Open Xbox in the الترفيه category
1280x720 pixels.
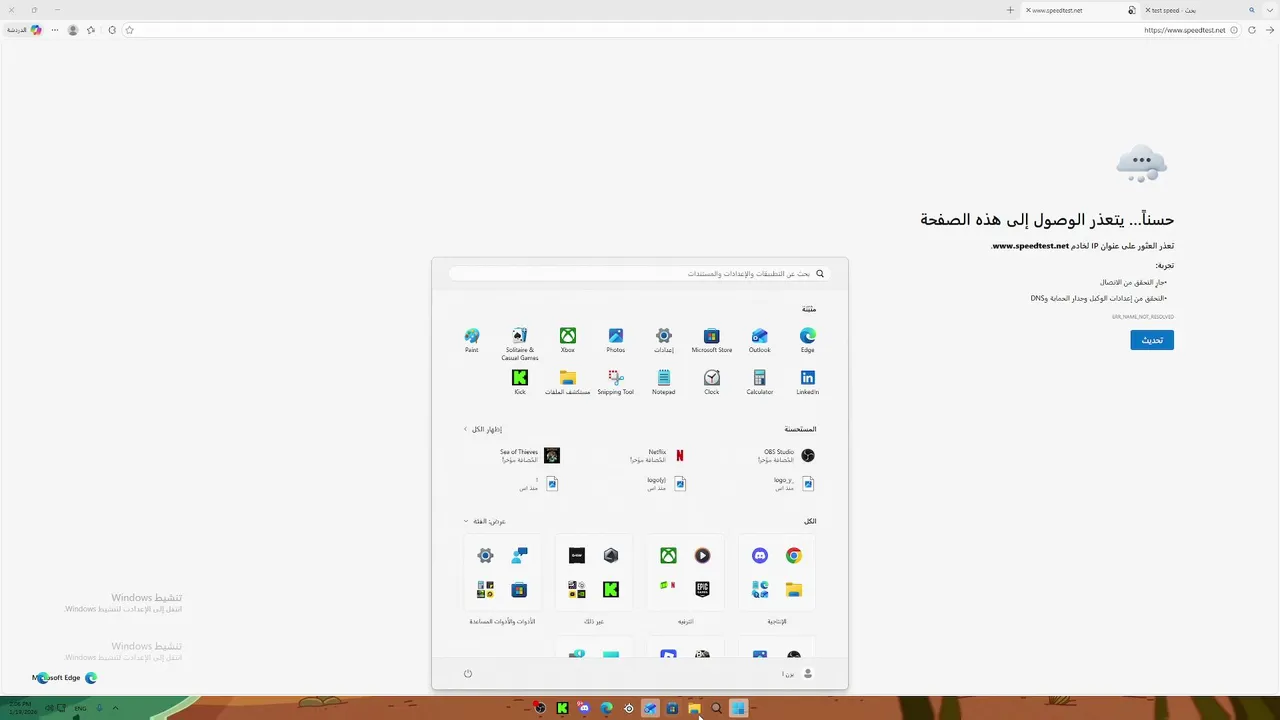[x=668, y=555]
